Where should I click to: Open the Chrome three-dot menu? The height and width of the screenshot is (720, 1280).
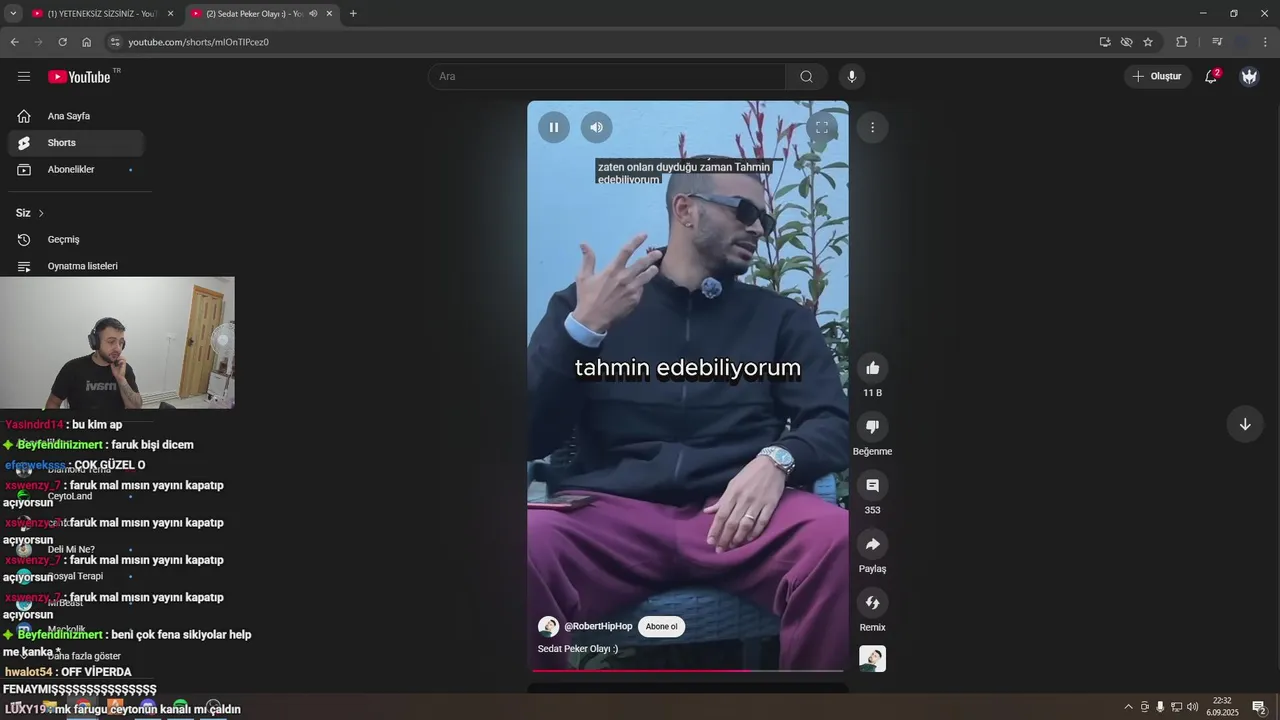click(x=1266, y=42)
